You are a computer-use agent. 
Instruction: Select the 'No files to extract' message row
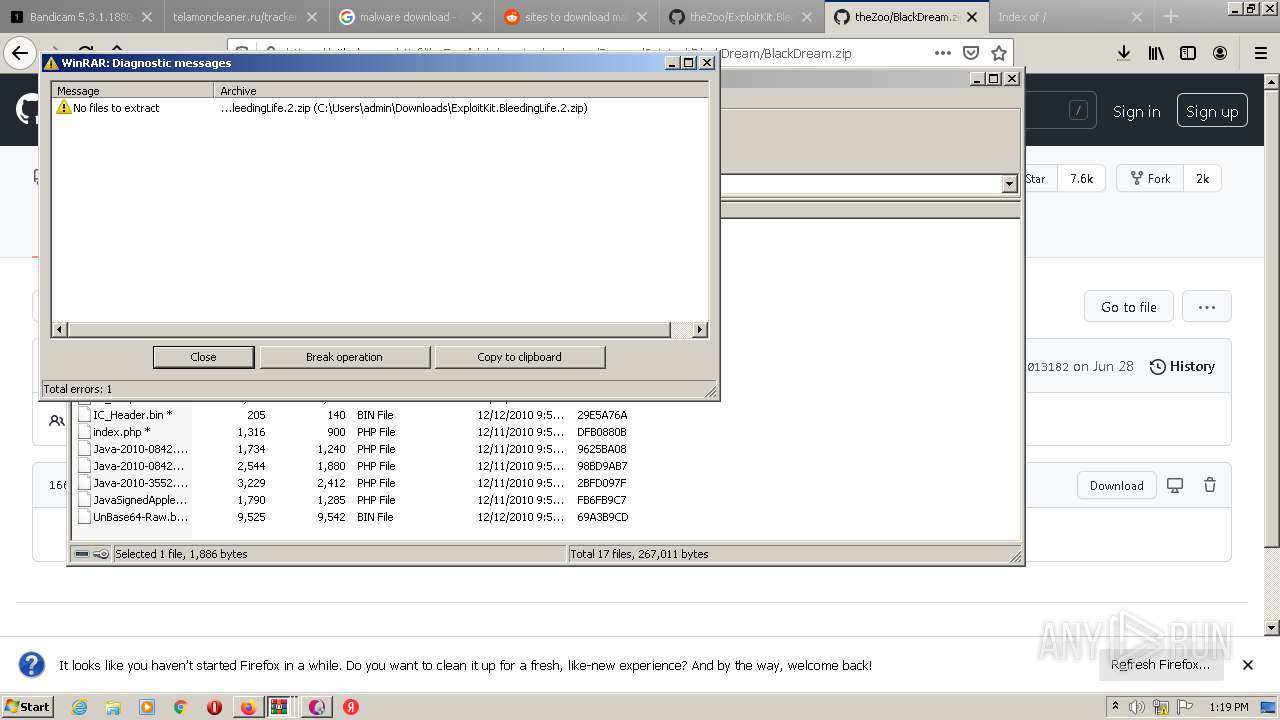tap(380, 108)
